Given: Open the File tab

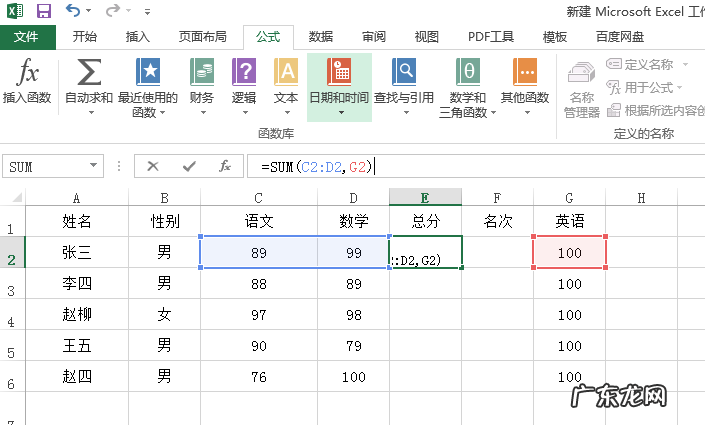Looking at the screenshot, I should 27,37.
